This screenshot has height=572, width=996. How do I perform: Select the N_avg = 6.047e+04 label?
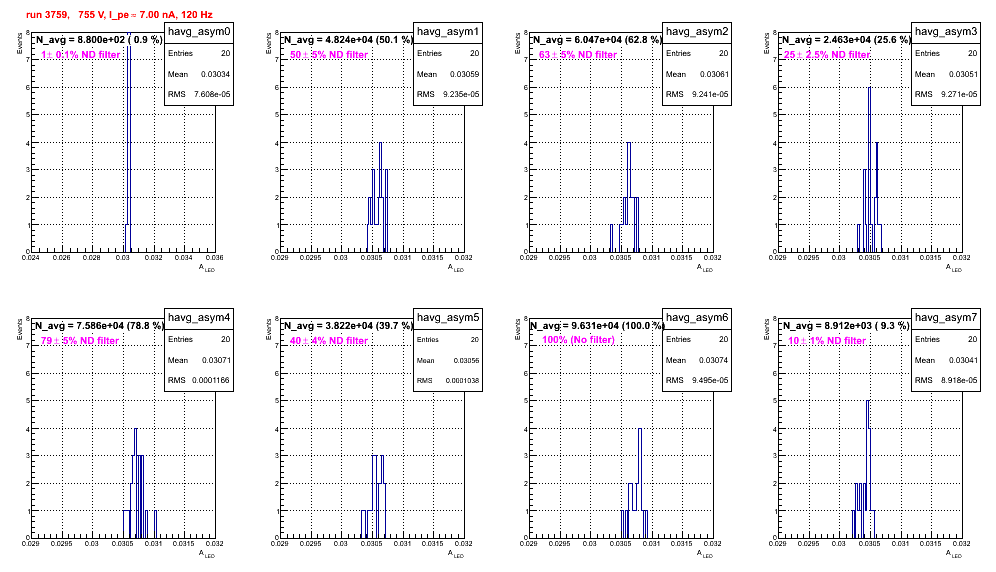click(597, 39)
